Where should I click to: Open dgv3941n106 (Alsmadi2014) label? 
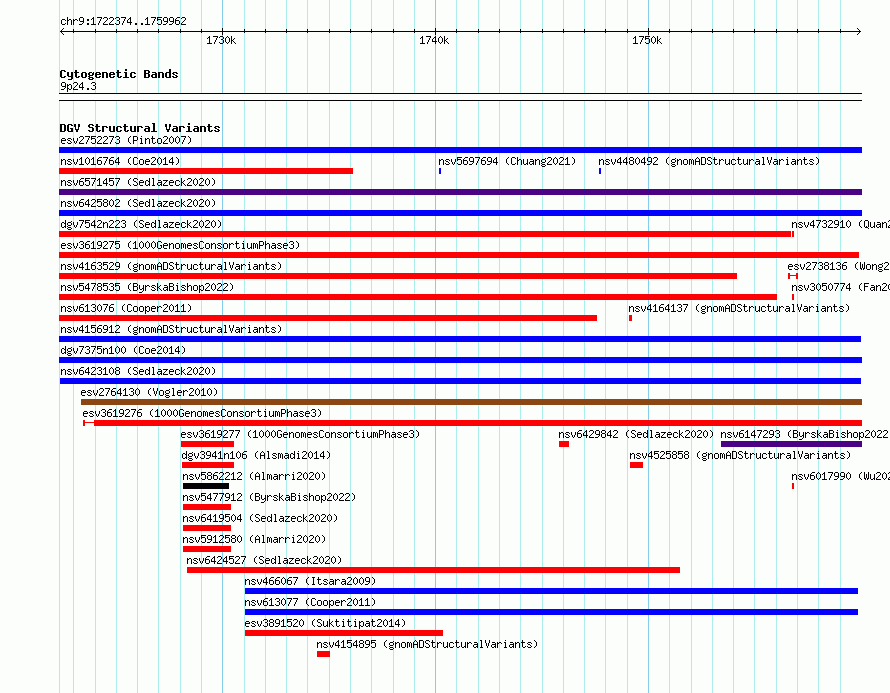256,455
